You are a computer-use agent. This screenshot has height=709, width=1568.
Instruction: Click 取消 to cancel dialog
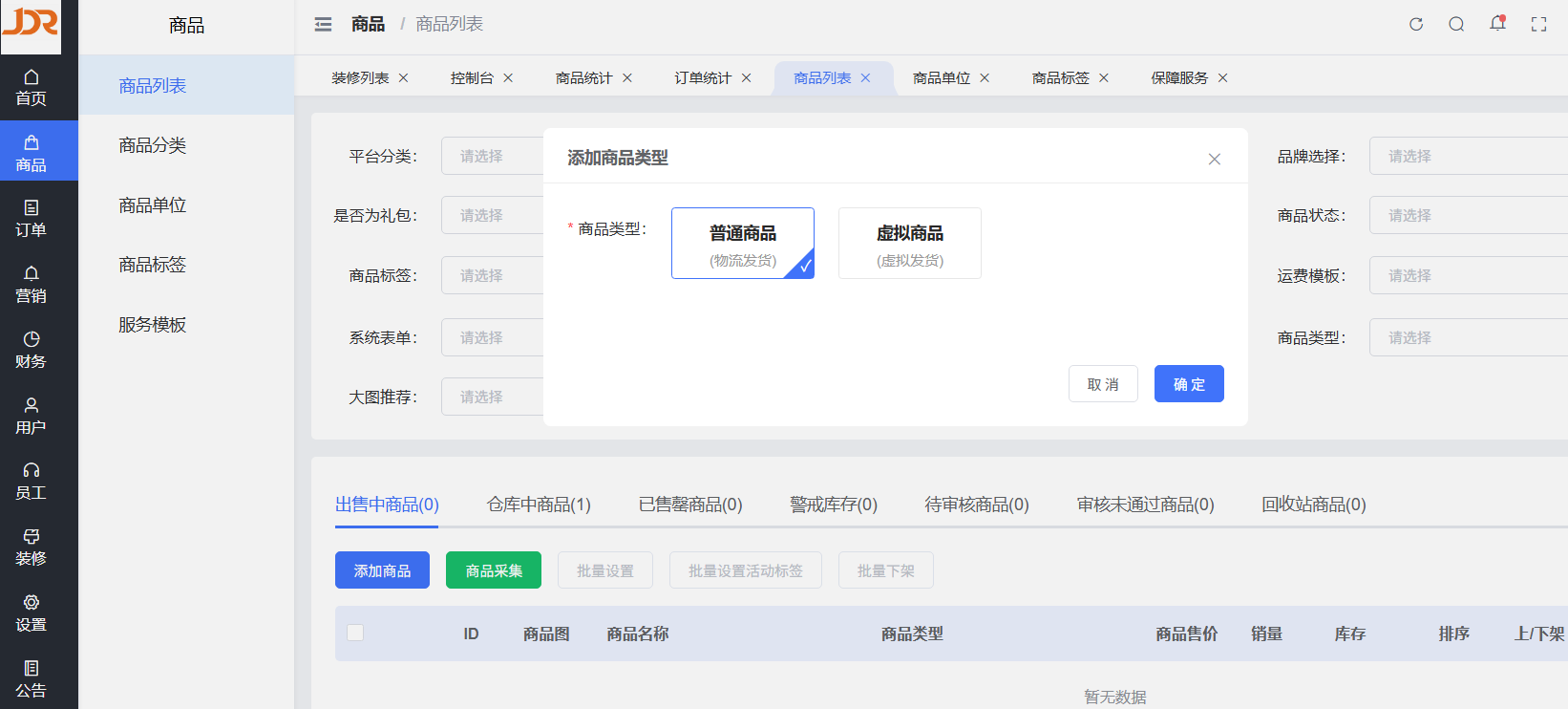pos(1103,384)
